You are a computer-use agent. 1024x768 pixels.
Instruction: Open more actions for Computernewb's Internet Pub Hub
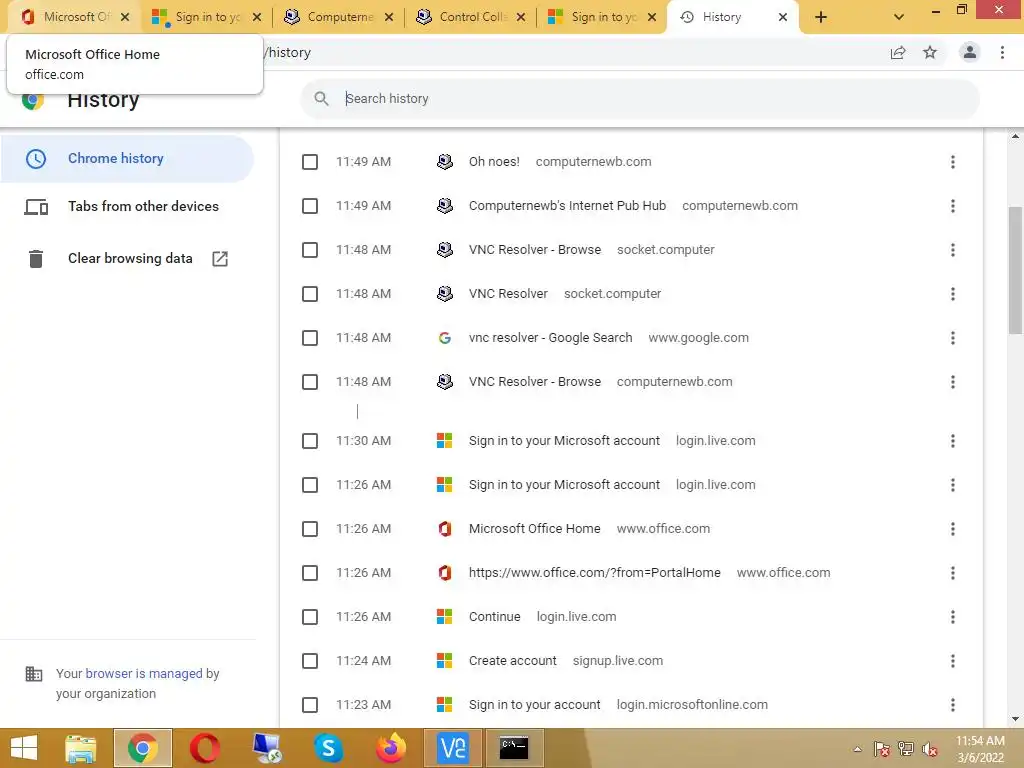click(x=953, y=206)
